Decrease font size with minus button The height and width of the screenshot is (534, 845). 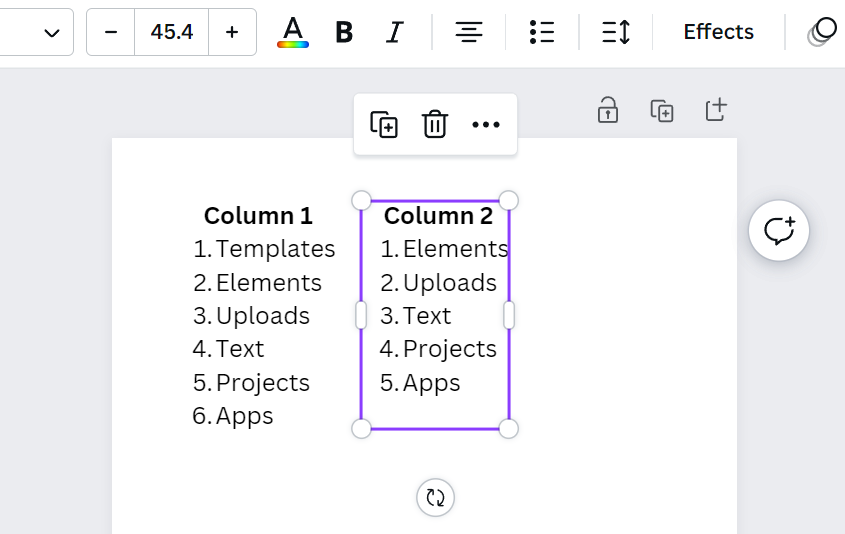point(111,32)
